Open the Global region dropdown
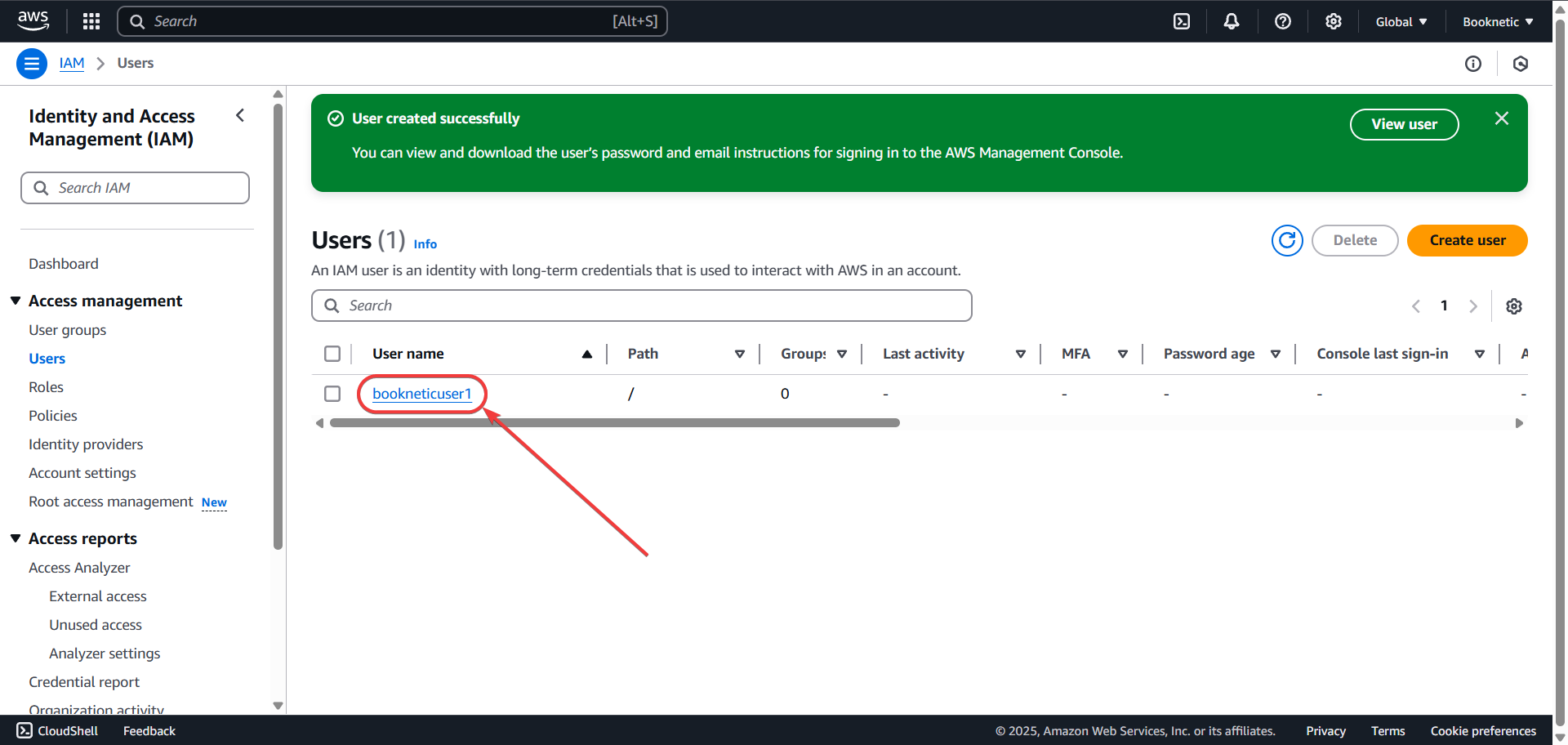Image resolution: width=1568 pixels, height=745 pixels. click(x=1401, y=22)
